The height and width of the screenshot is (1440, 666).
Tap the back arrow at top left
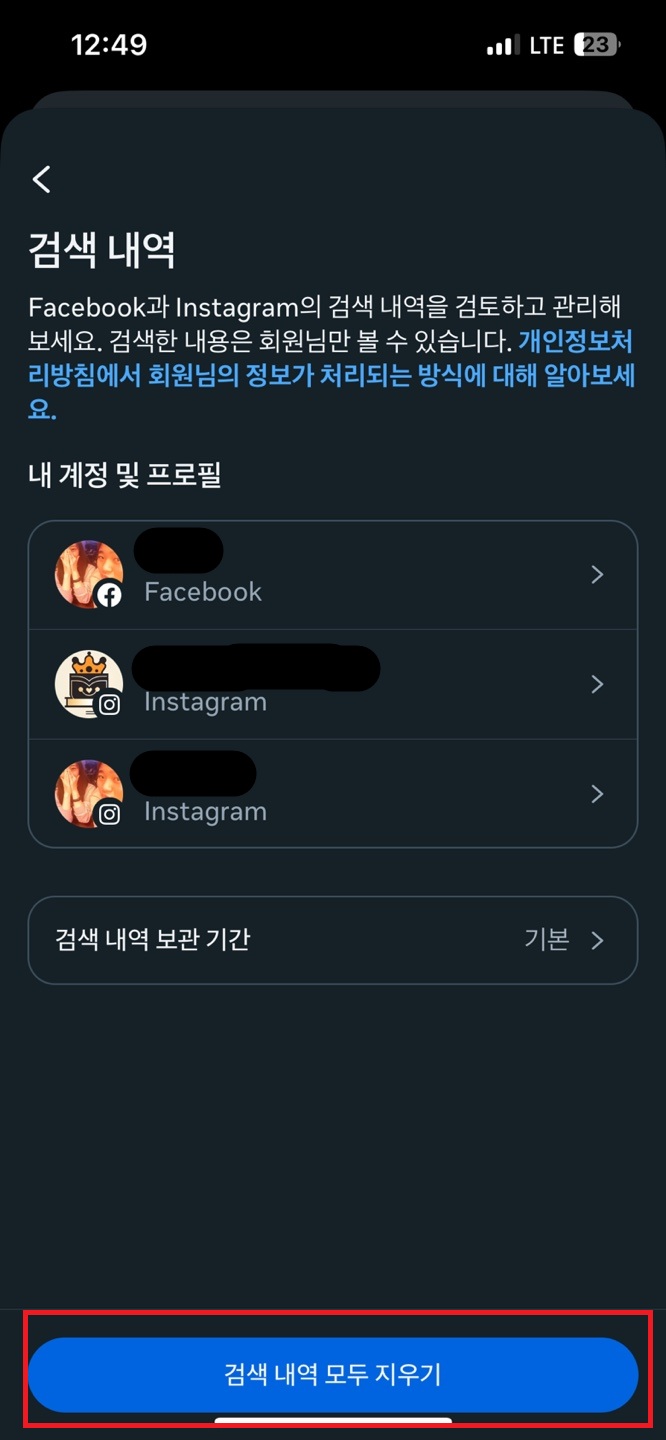[x=40, y=180]
